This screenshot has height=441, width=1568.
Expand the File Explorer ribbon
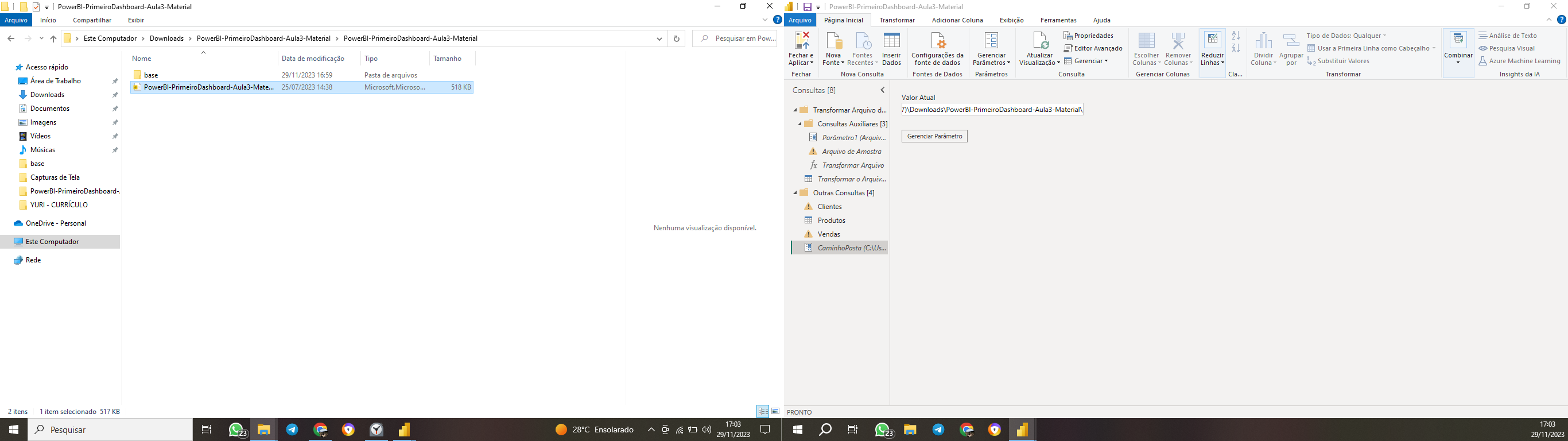click(x=765, y=20)
